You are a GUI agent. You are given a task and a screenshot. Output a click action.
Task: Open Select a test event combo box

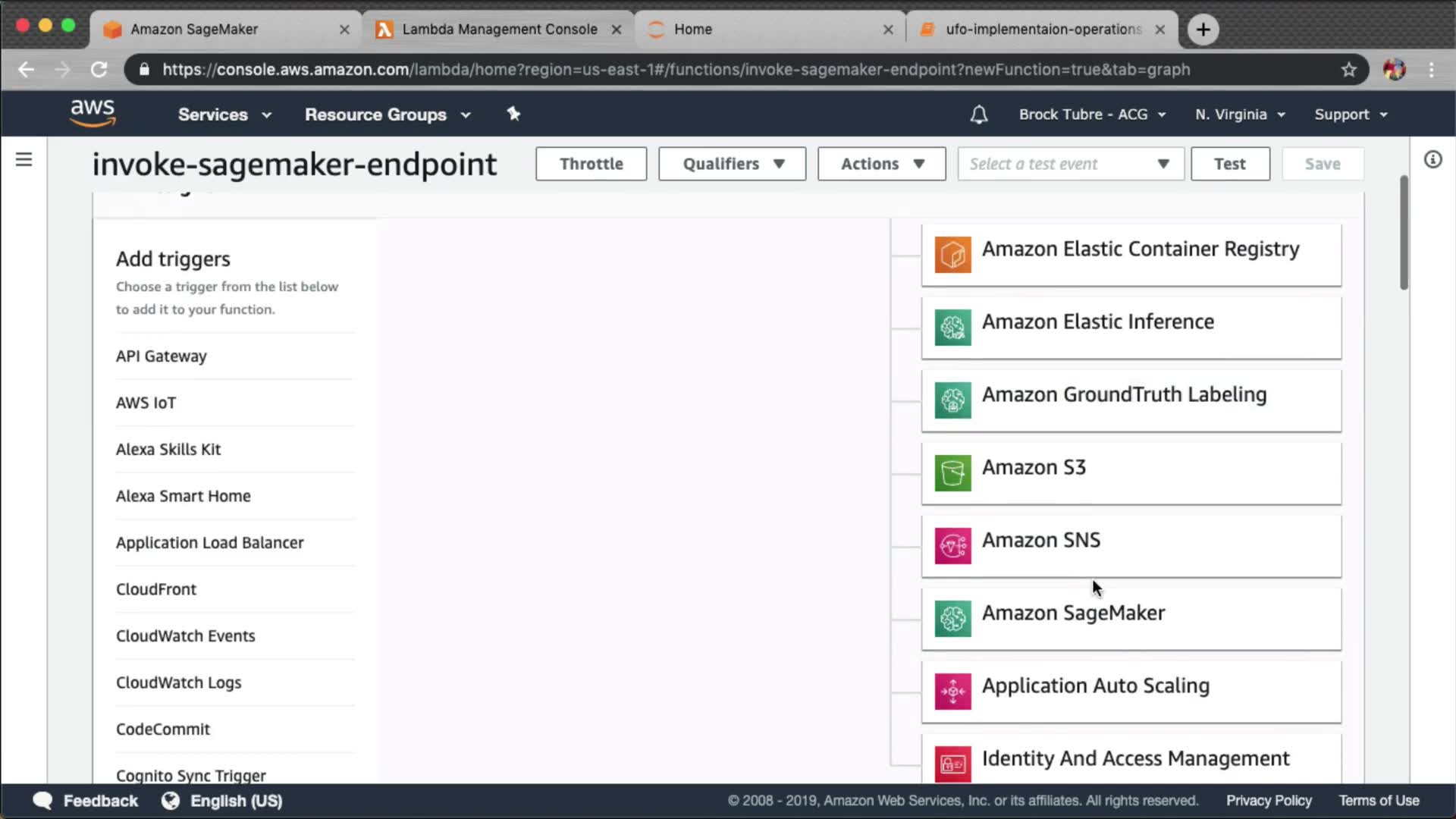(x=1070, y=164)
